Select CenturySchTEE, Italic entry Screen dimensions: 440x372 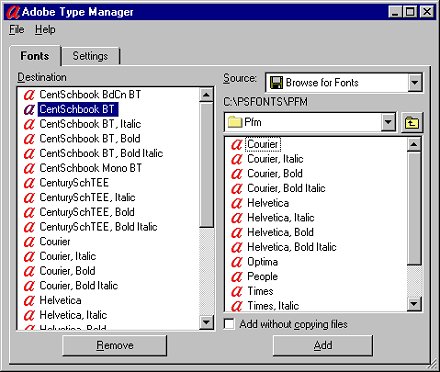pos(87,197)
